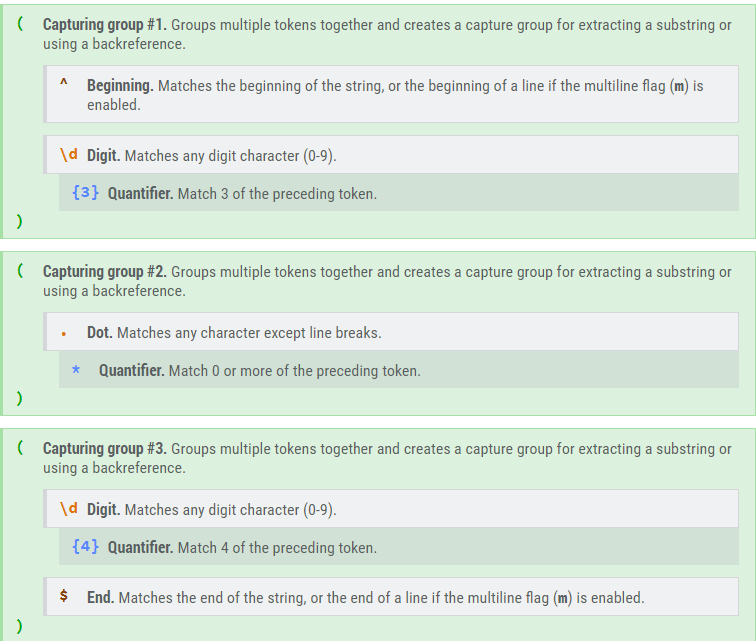The width and height of the screenshot is (756, 641).
Task: Click the blue asterisk * quantifier symbol
Action: click(76, 370)
